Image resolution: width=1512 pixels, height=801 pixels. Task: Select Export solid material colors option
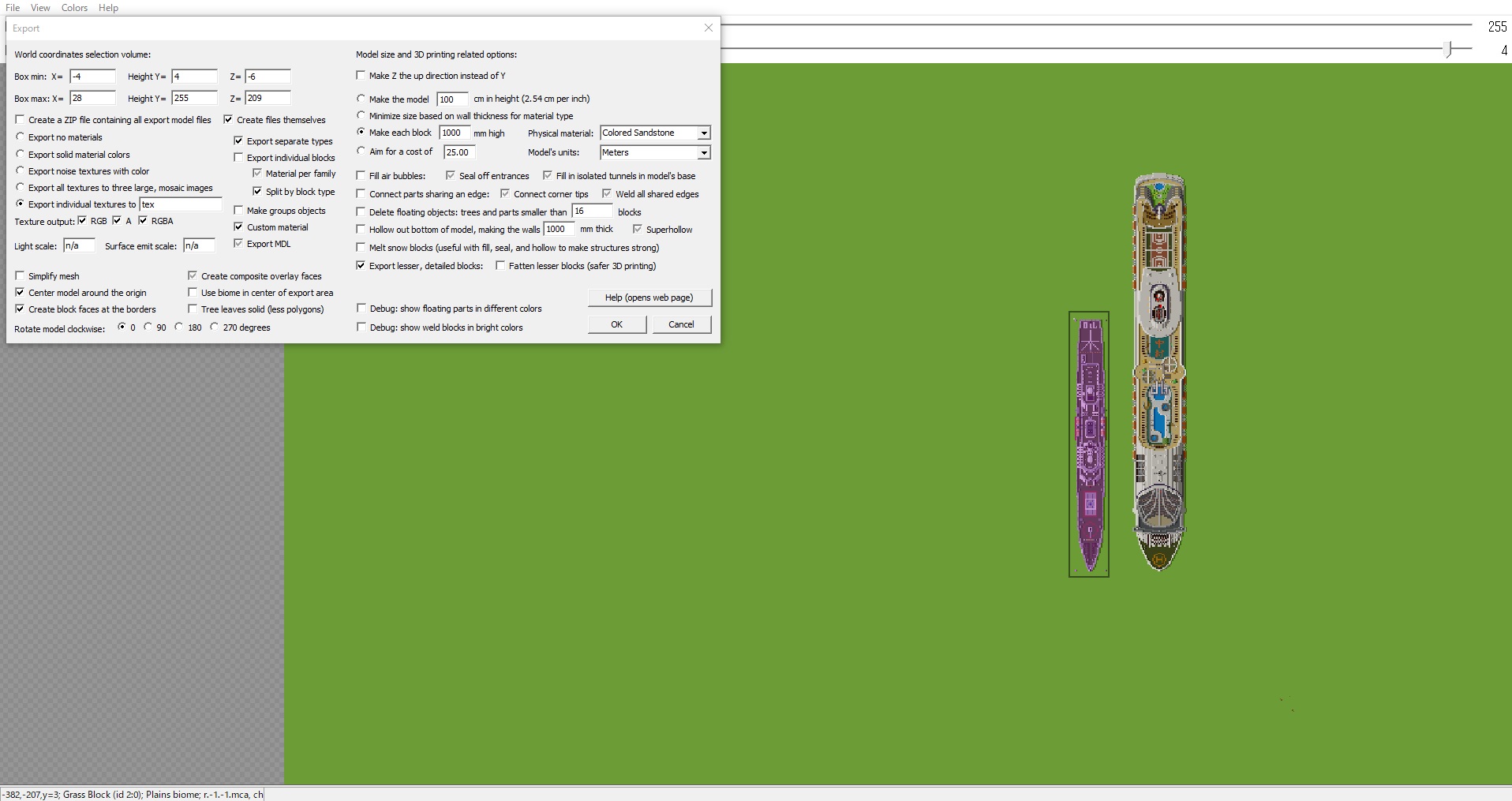pyautogui.click(x=21, y=155)
